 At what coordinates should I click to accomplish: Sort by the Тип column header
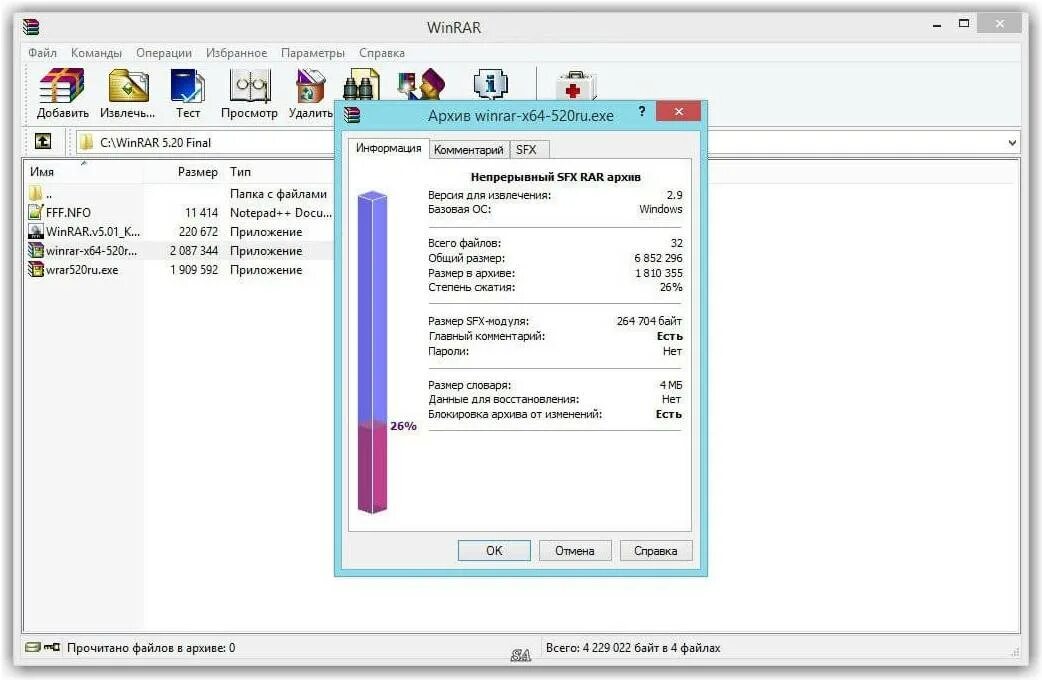[240, 171]
